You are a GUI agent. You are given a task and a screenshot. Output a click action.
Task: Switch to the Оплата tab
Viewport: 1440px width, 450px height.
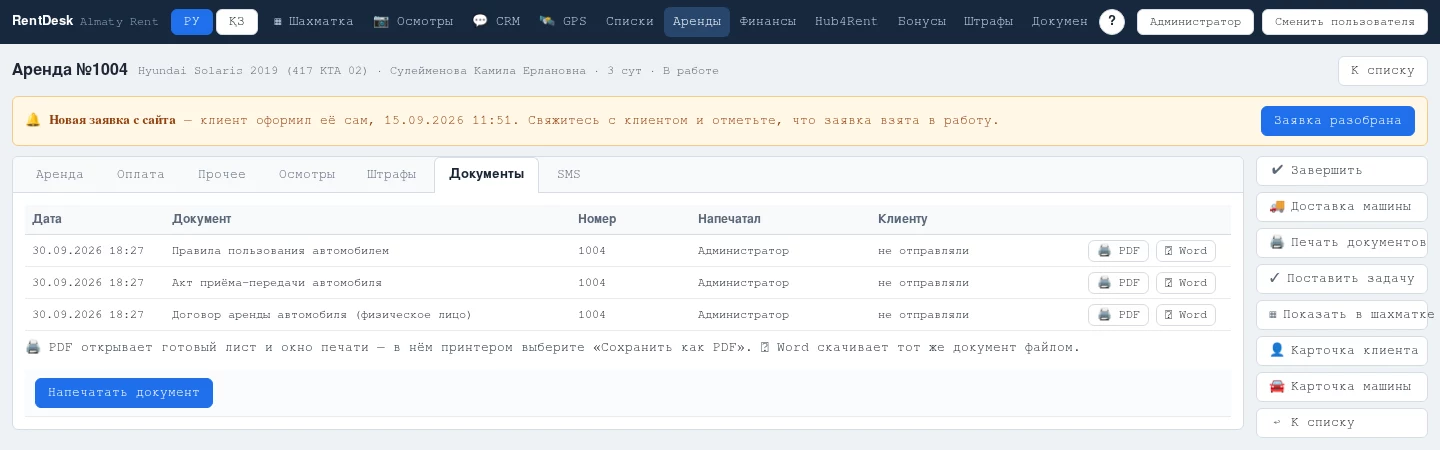click(x=141, y=174)
